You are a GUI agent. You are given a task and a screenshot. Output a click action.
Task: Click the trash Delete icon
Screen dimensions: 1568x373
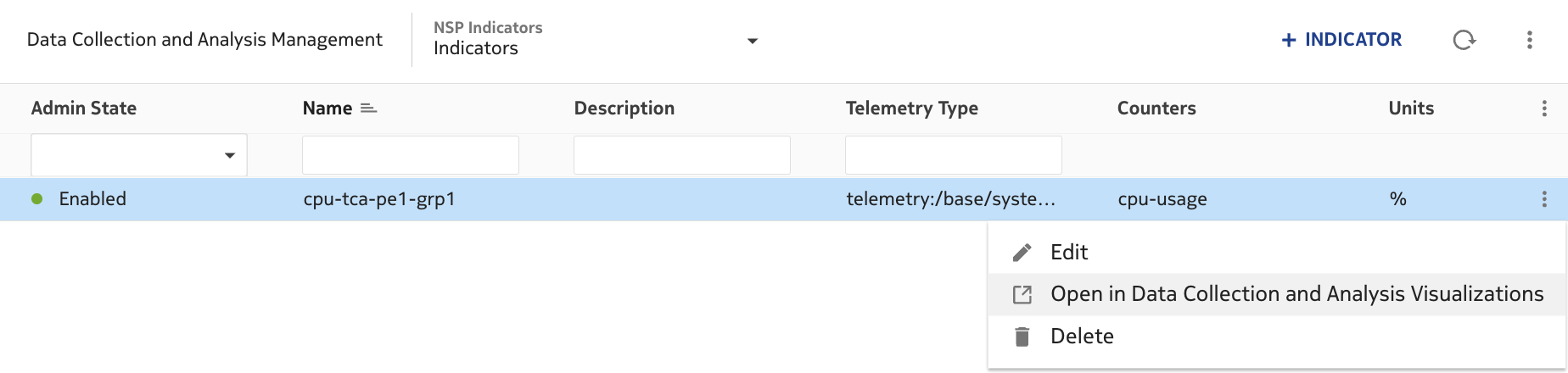point(1022,337)
